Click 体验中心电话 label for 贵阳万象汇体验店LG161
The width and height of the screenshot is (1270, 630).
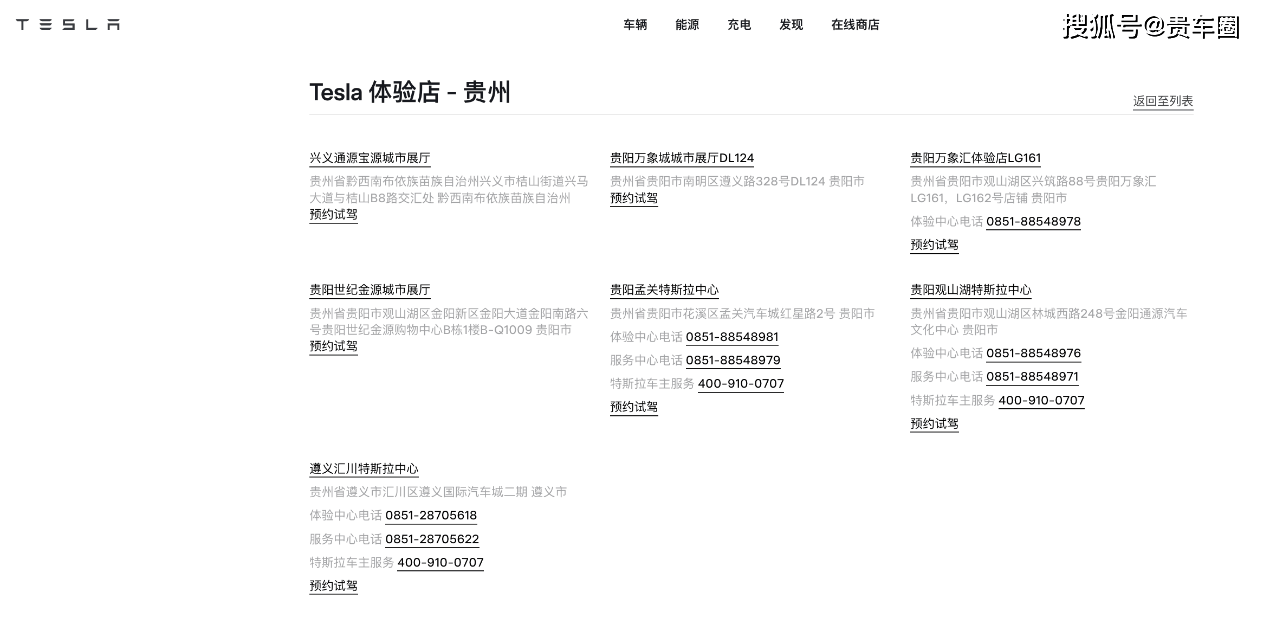coord(946,222)
